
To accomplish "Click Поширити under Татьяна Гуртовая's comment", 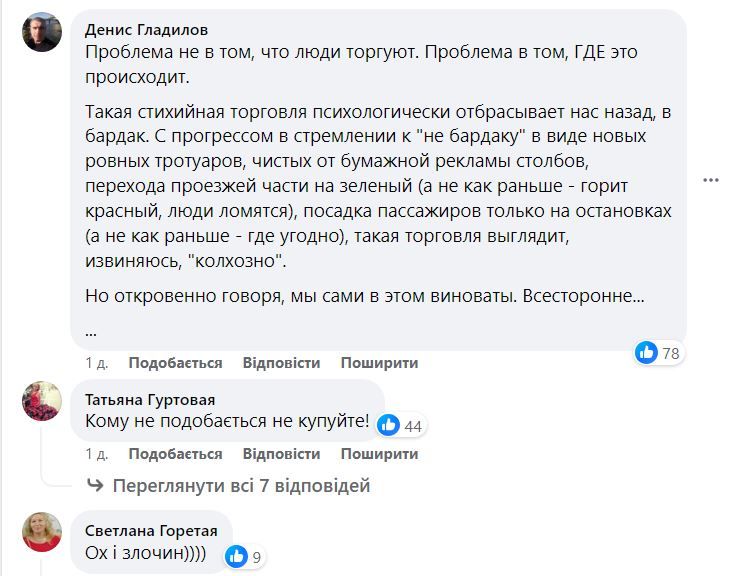I will 379,454.
